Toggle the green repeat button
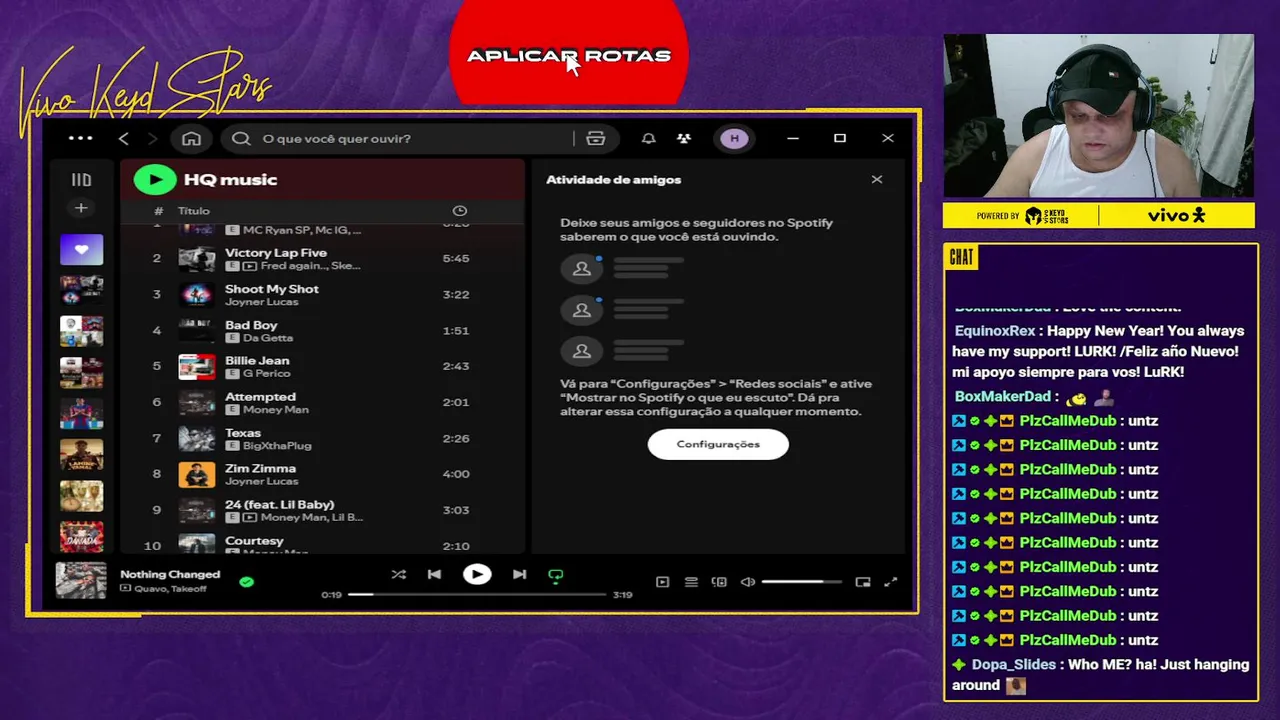The width and height of the screenshot is (1280, 720). [x=556, y=576]
